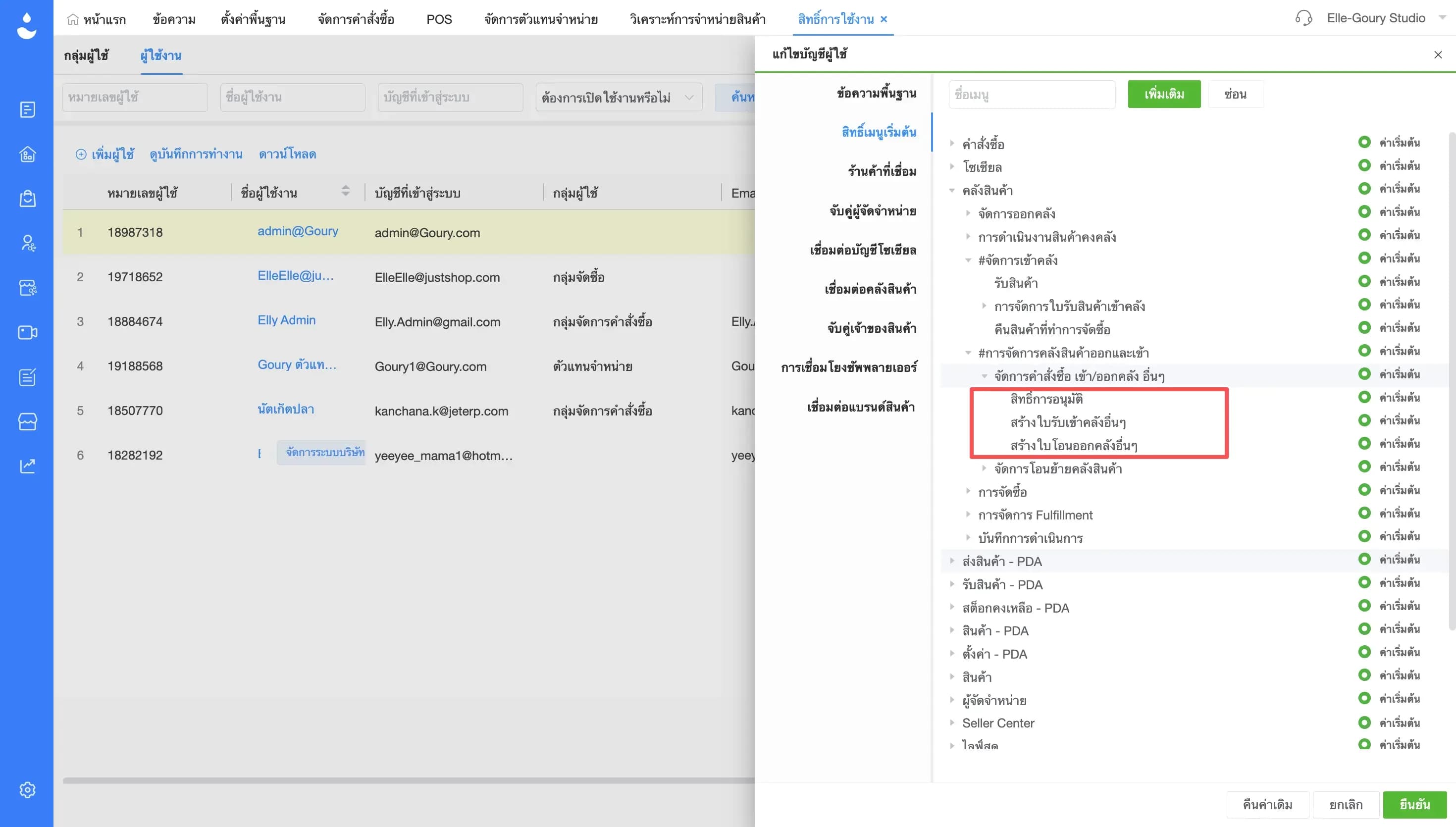1456x827 pixels.
Task: Open the edit note sidebar icon
Action: [x=27, y=377]
